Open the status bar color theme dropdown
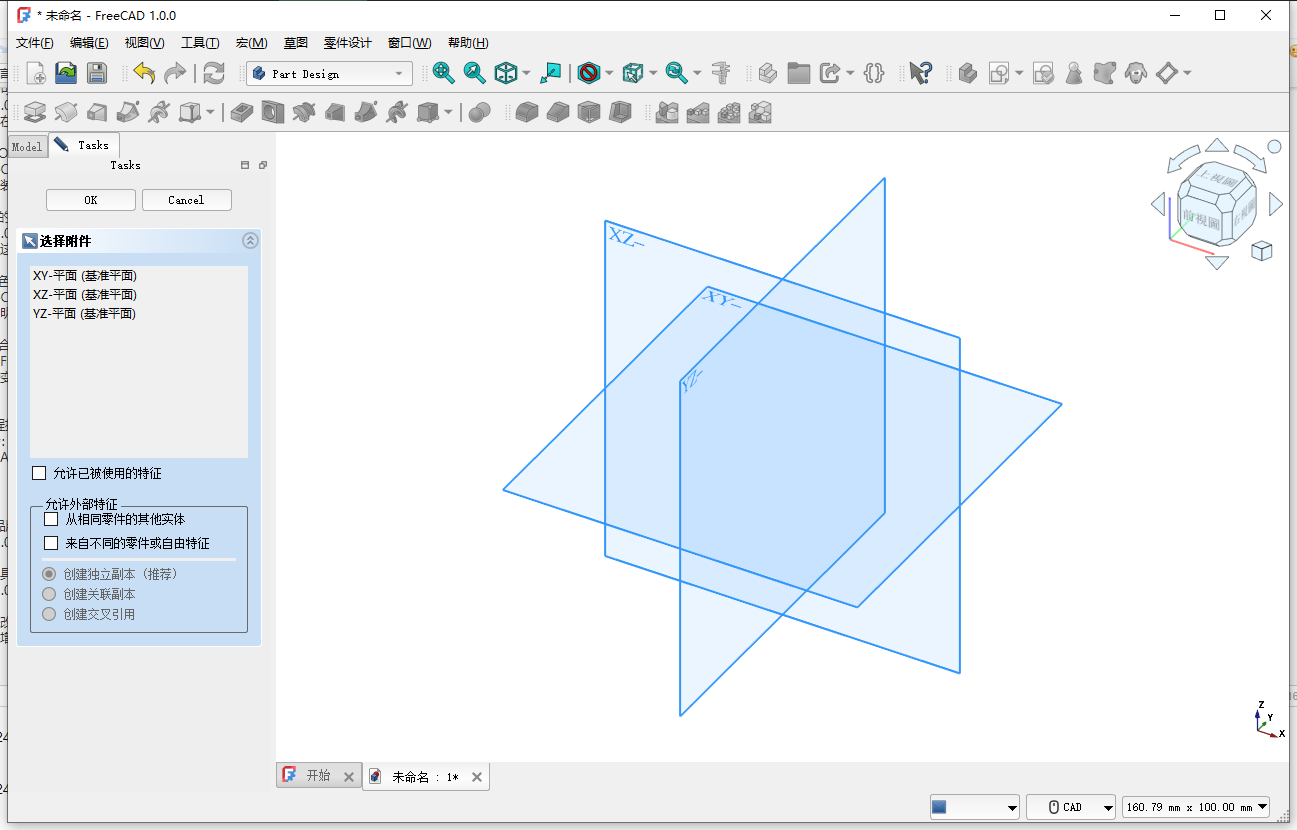 (975, 807)
